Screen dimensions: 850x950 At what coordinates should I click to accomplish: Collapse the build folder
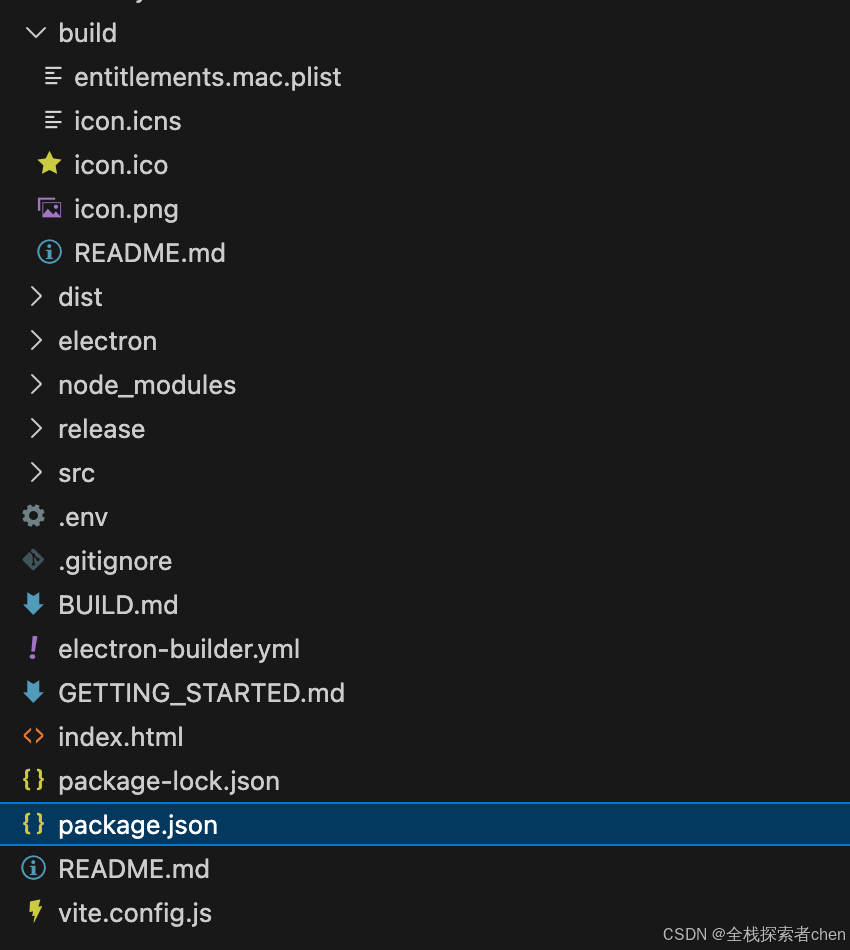(36, 32)
